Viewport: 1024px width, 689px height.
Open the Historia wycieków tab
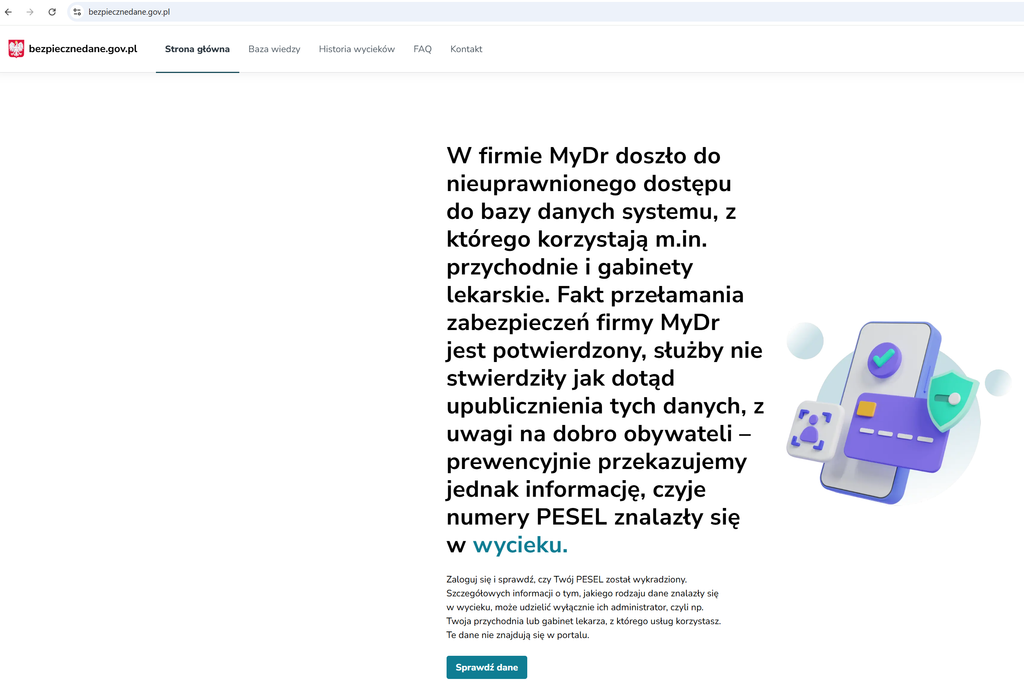[357, 49]
